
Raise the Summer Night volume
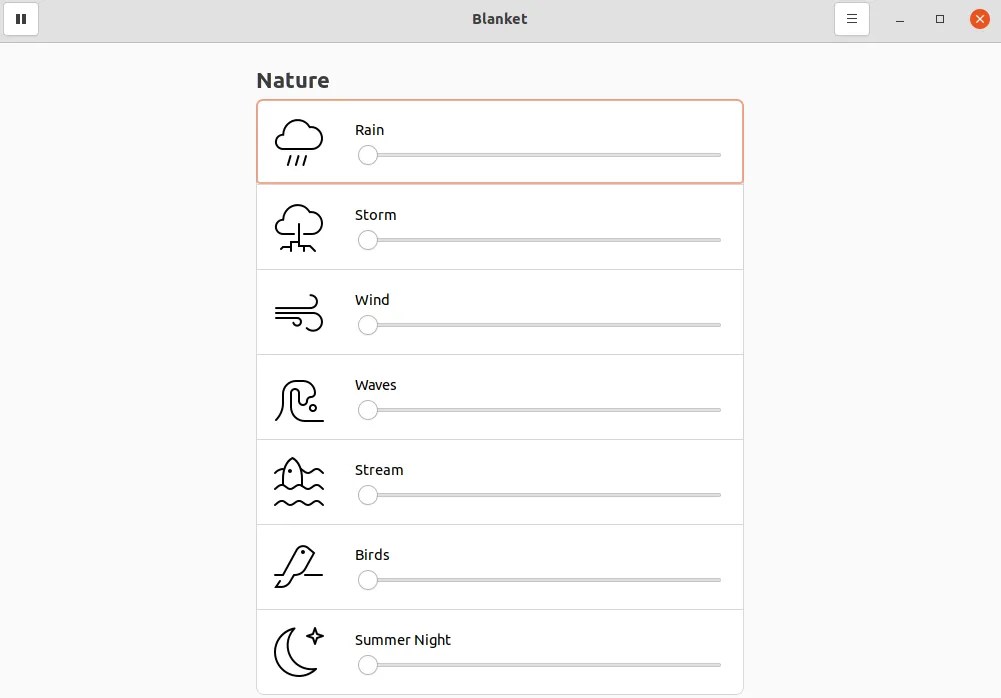click(x=540, y=665)
